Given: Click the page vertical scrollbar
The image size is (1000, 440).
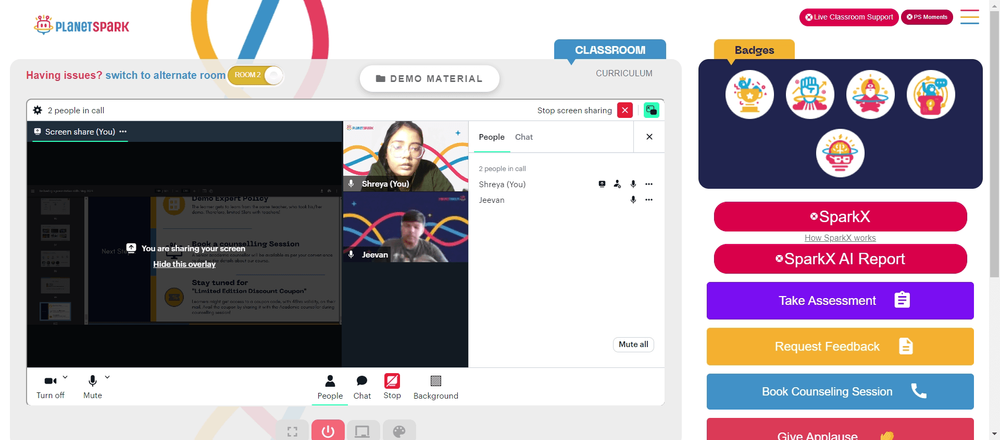Looking at the screenshot, I should 994,140.
